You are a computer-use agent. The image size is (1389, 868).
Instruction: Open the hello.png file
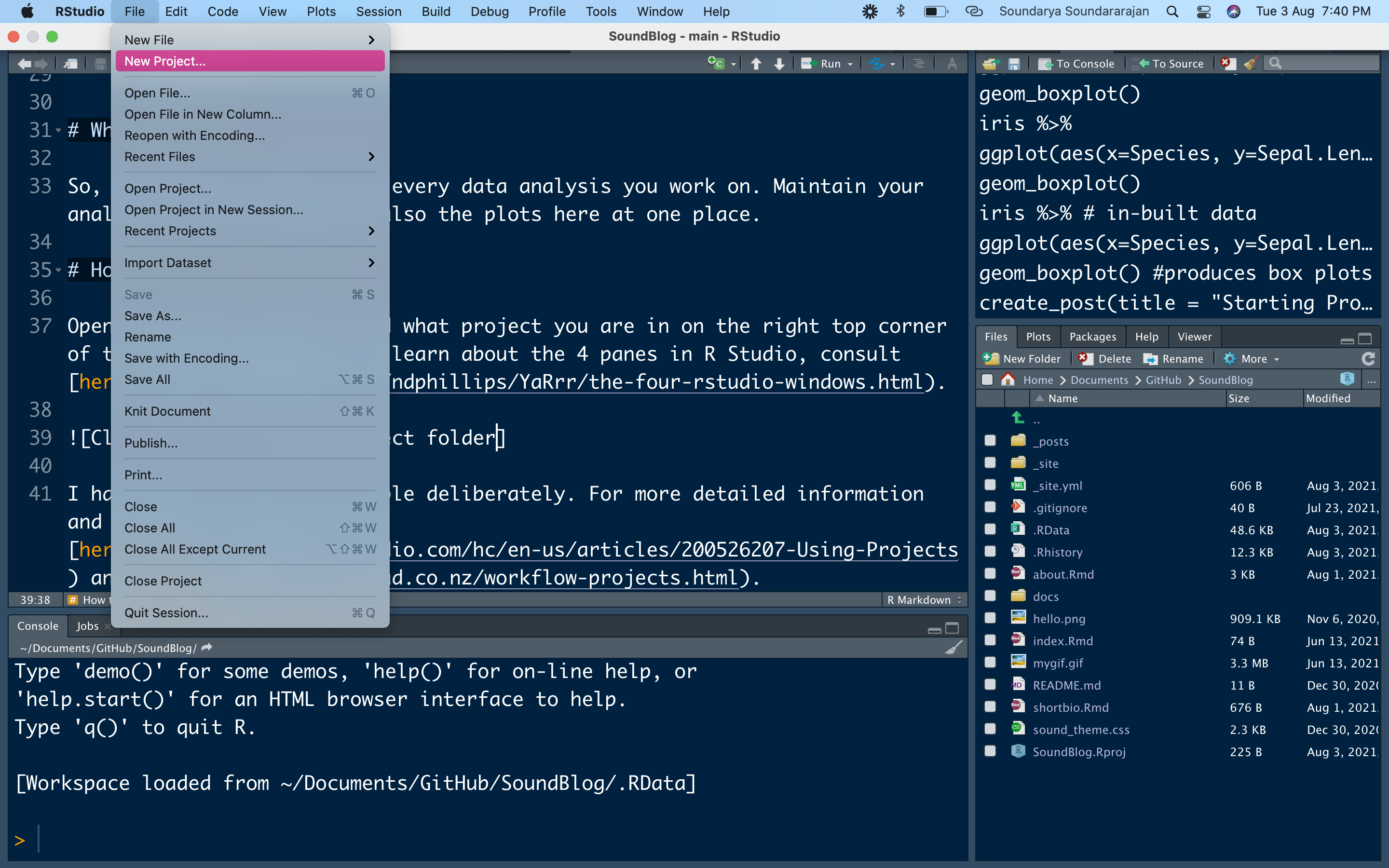[1059, 618]
